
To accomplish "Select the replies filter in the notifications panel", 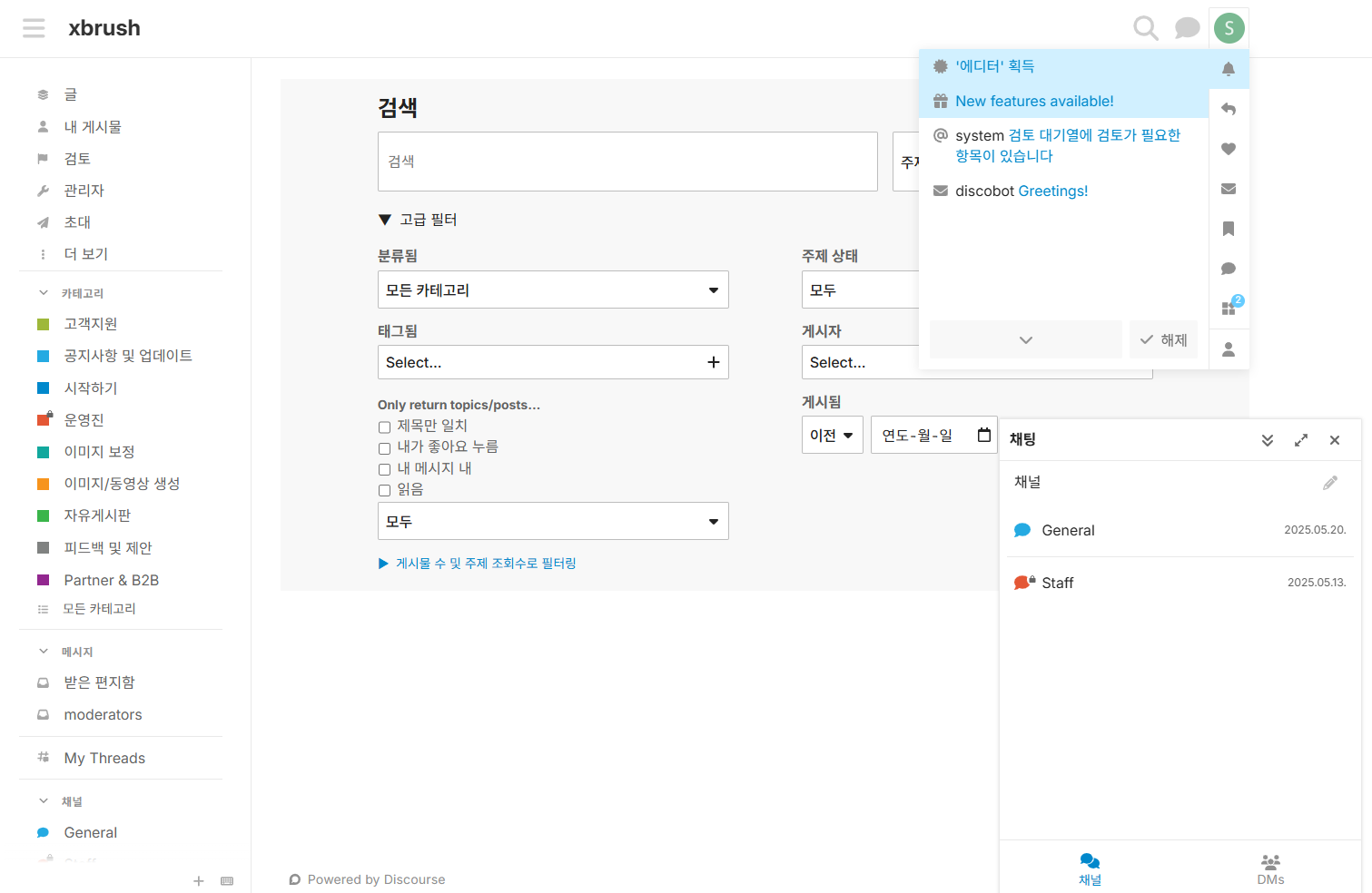I will tap(1229, 109).
